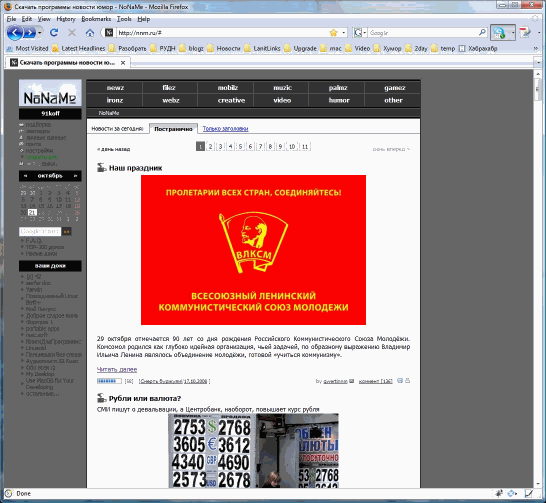
Task: Open the back/forward history dropdown
Action: click(40, 33)
